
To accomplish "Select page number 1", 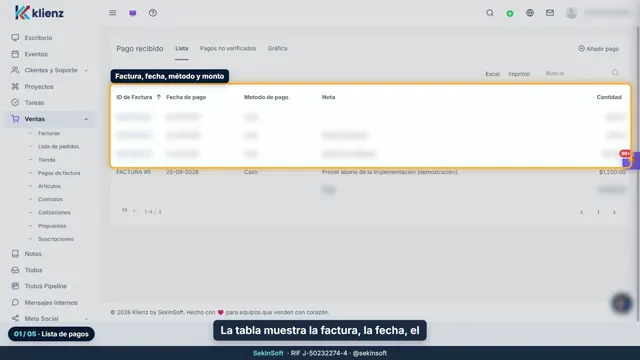I will coord(598,212).
